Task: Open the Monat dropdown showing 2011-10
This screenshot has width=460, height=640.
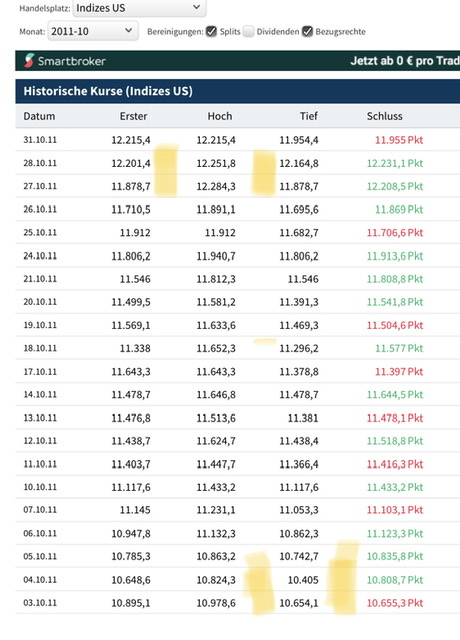Action: coord(93,31)
